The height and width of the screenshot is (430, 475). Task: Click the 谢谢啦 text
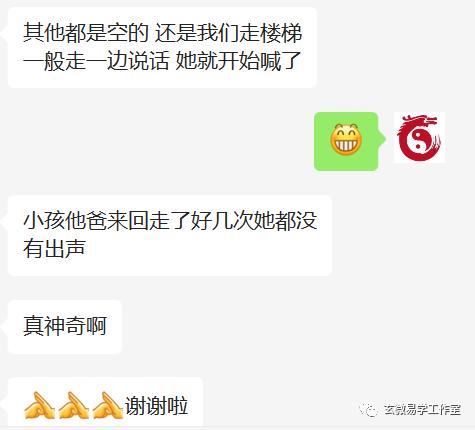(156, 406)
